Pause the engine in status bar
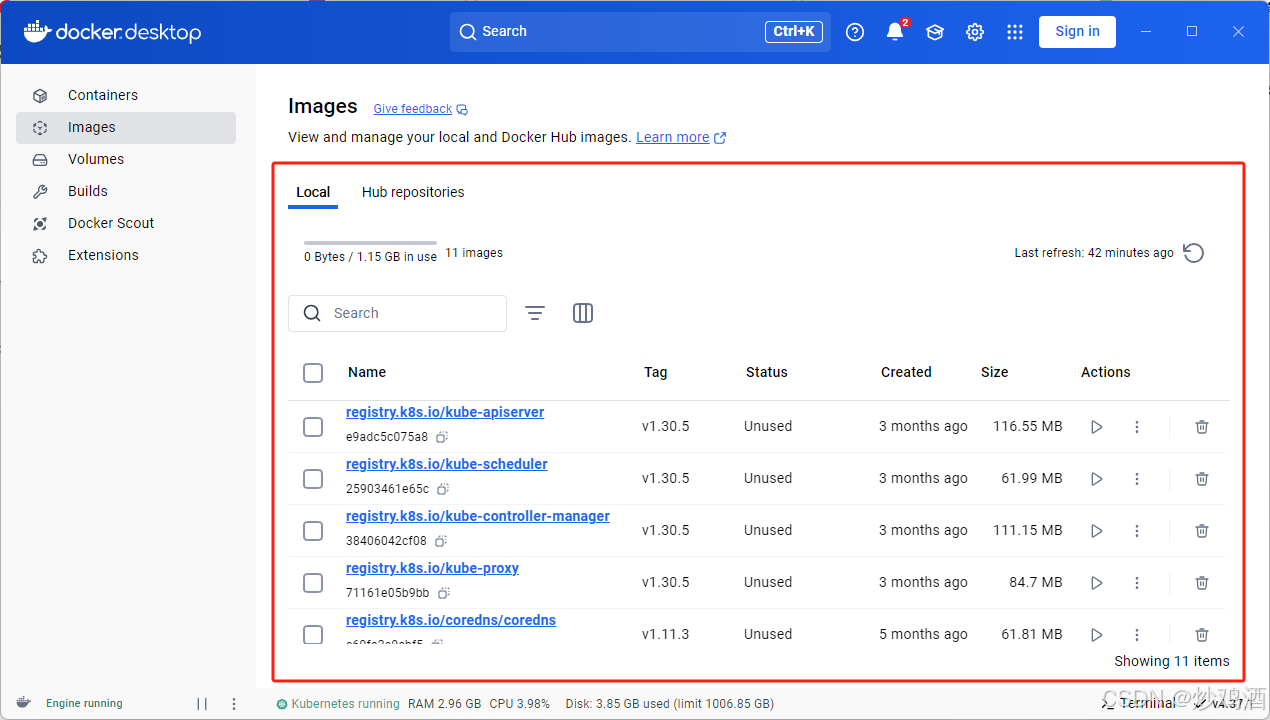Image resolution: width=1270 pixels, height=720 pixels. 202,704
